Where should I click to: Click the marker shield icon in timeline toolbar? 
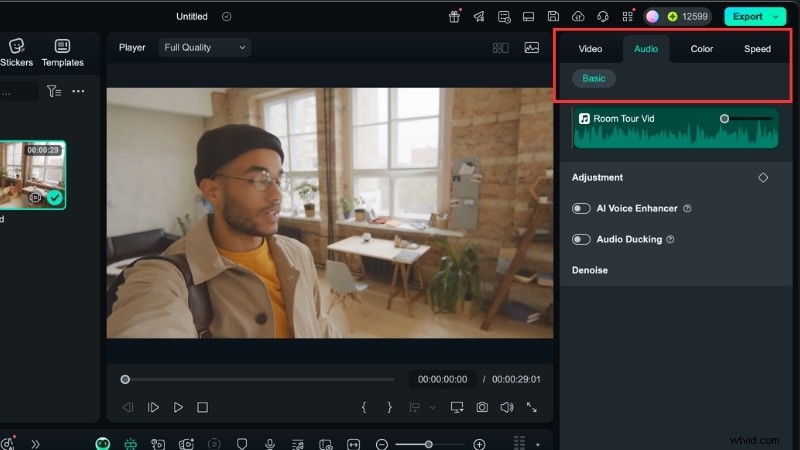242,444
